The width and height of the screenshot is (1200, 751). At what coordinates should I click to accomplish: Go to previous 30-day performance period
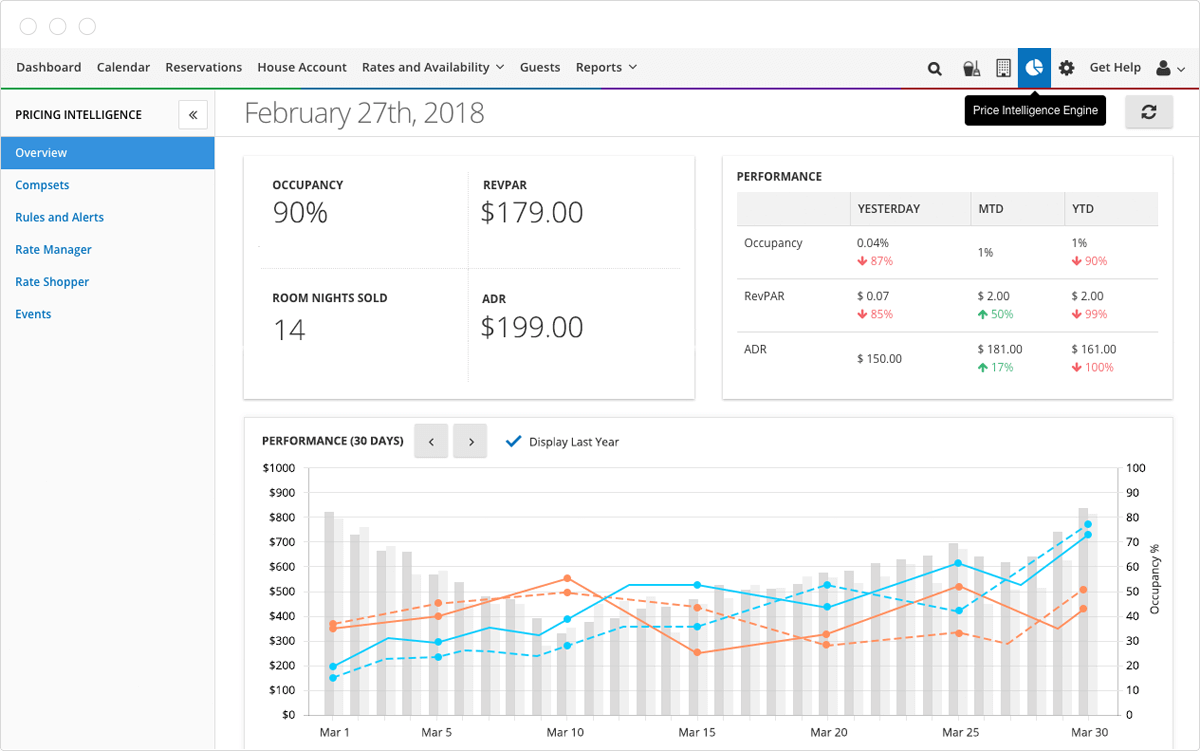point(431,441)
